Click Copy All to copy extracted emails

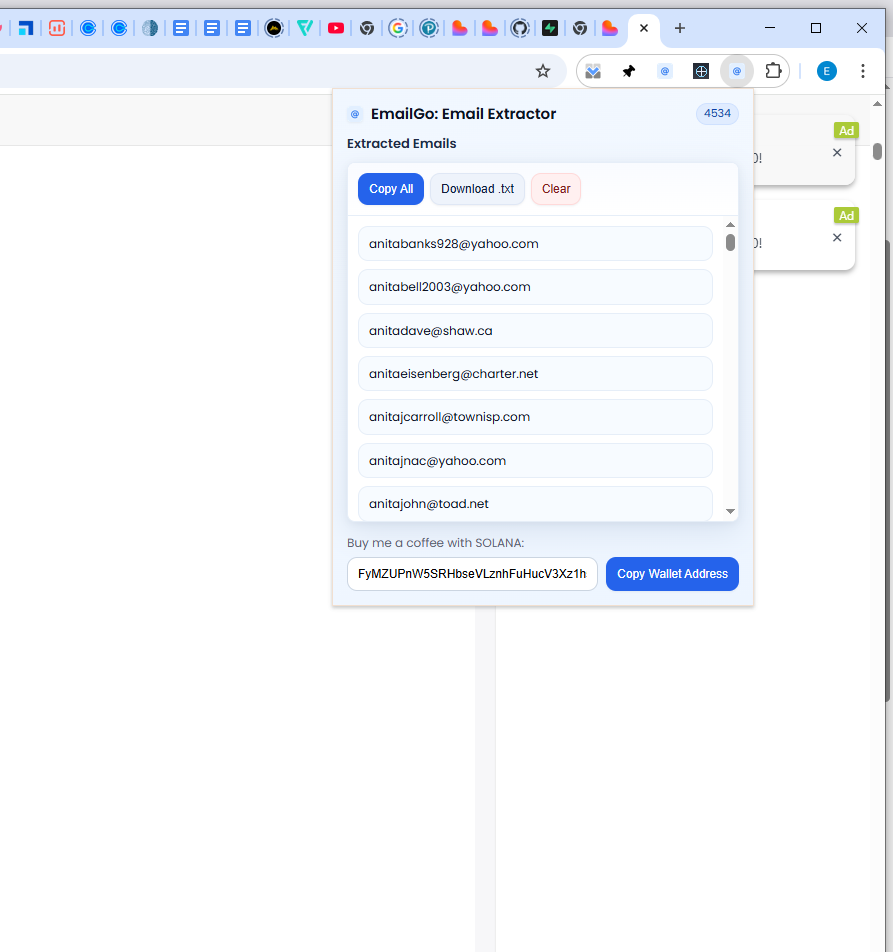390,189
